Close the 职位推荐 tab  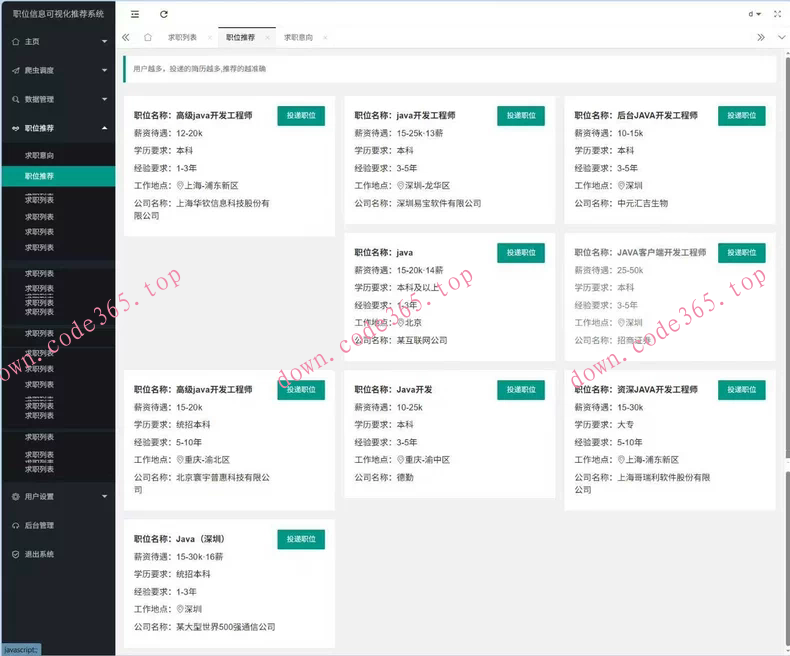point(268,37)
